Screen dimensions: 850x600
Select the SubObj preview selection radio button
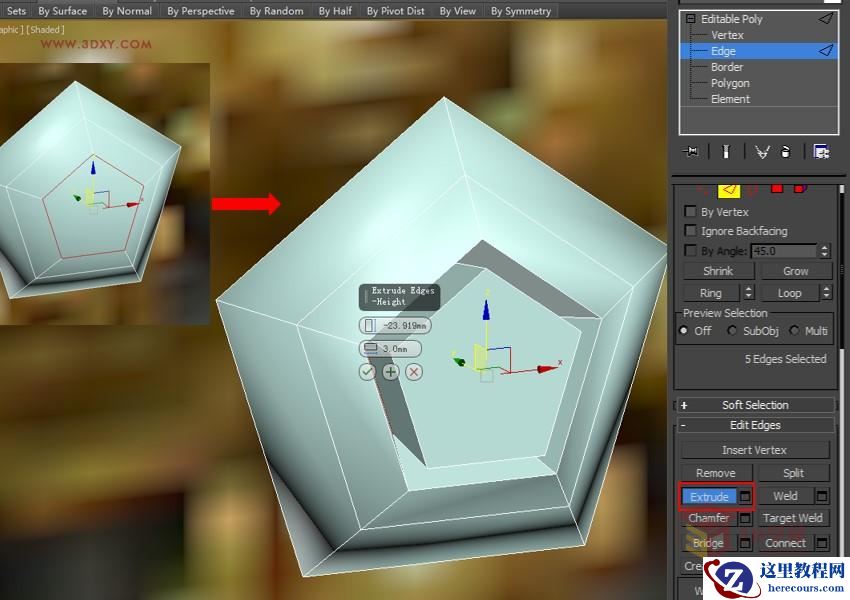tap(733, 330)
